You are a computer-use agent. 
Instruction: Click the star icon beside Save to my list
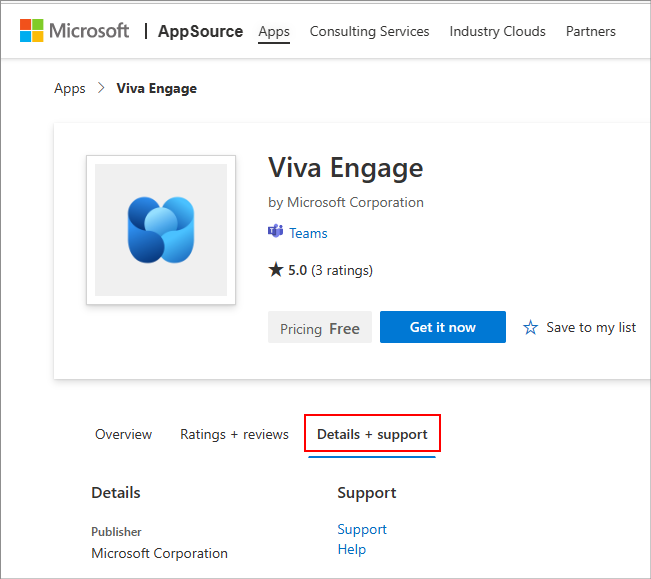(x=530, y=327)
